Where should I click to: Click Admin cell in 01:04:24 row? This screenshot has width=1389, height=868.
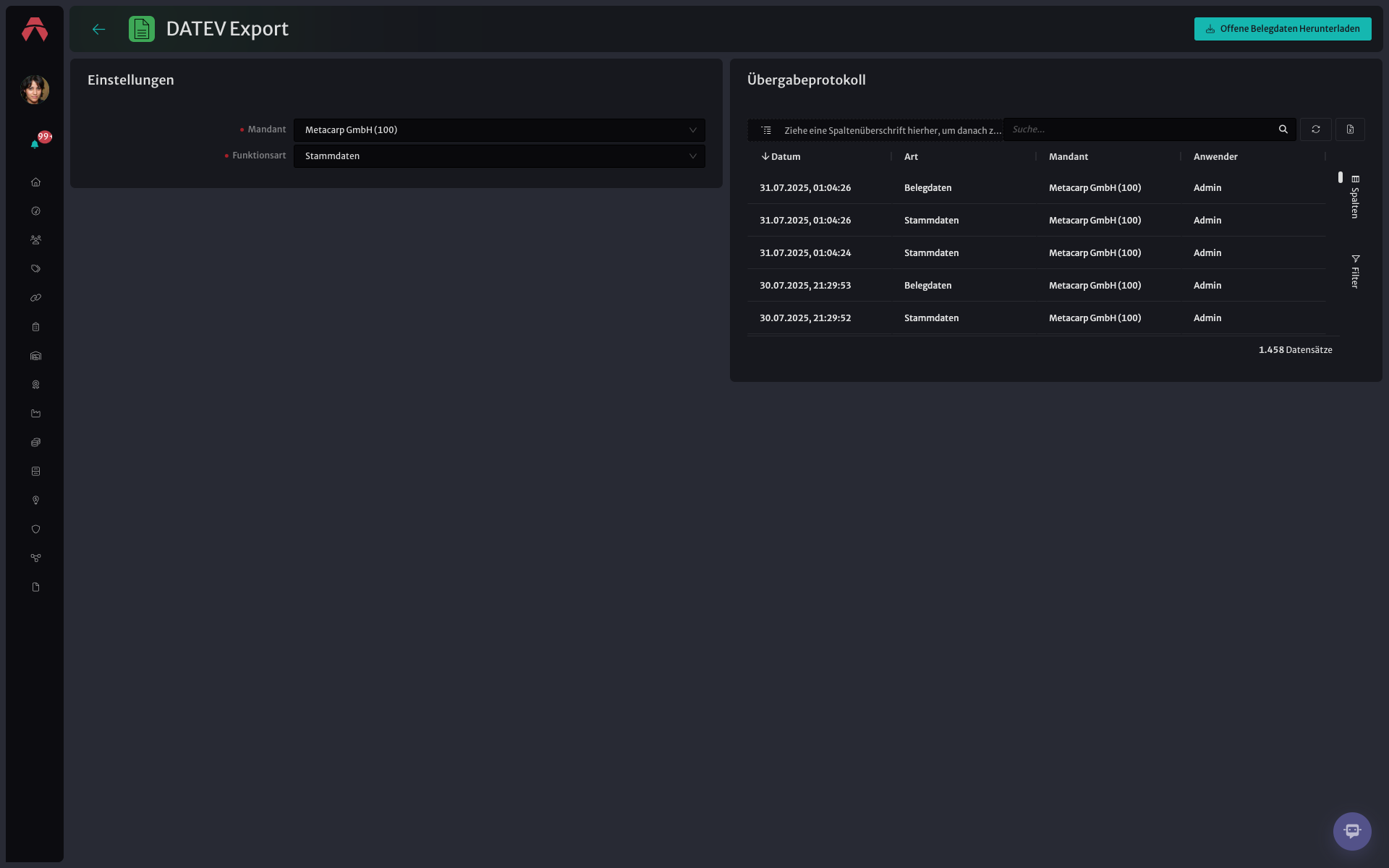(x=1207, y=253)
